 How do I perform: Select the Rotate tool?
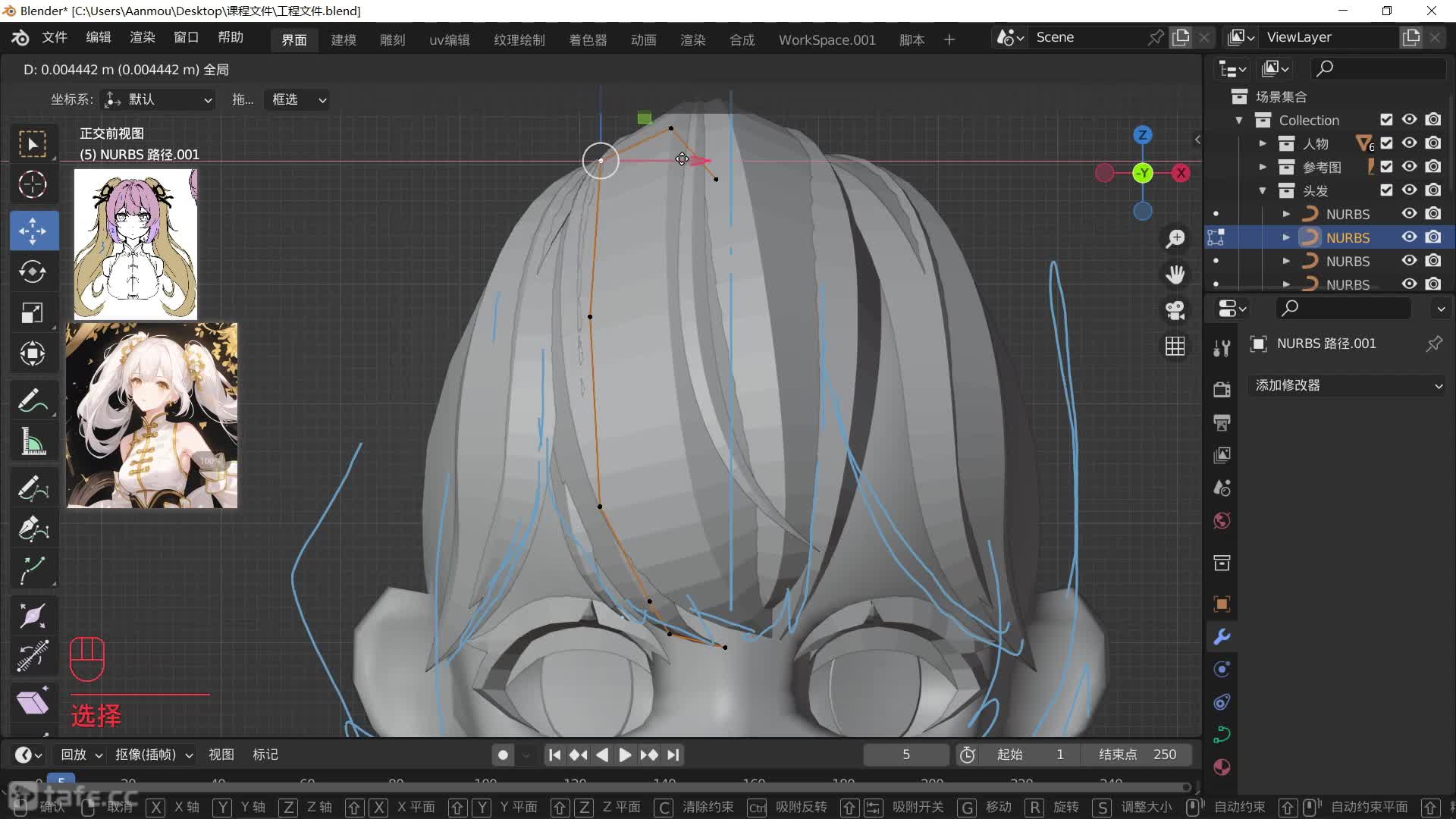click(33, 271)
